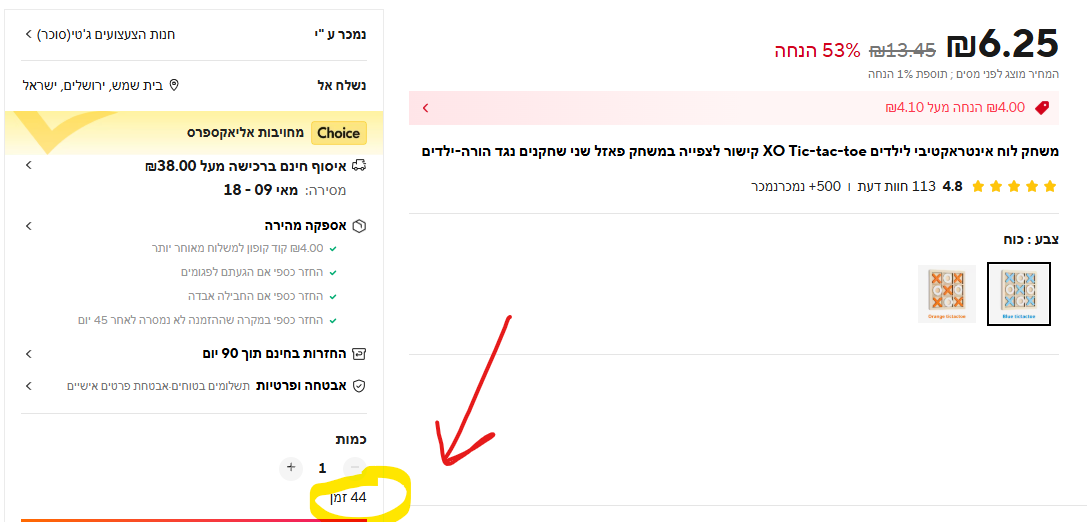Expand the free pickup over ₪38.00 details
Viewport: 1087px width, 530px height.
coord(28,166)
